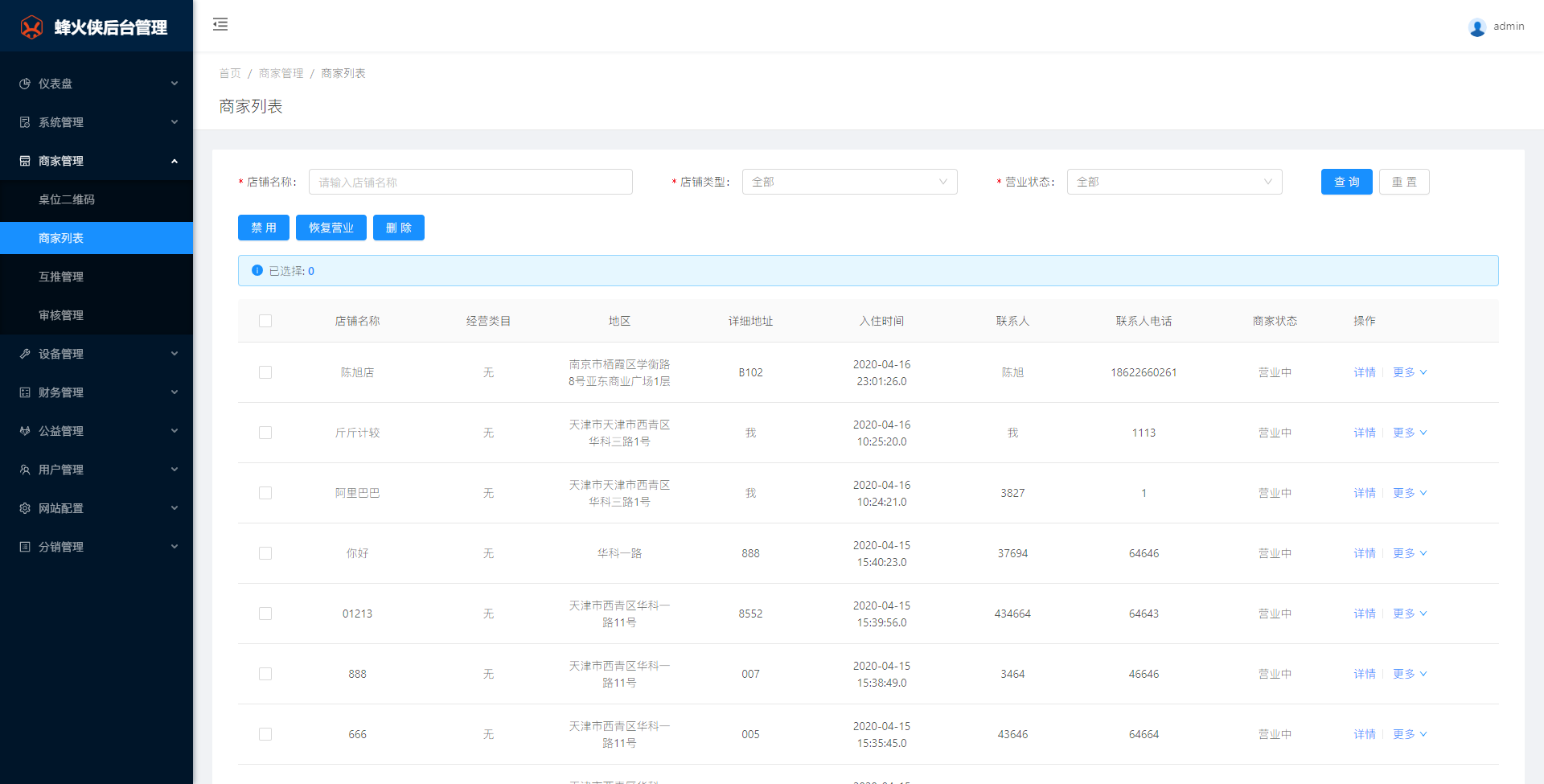Viewport: 1544px width, 784px height.
Task: Open 互推管理 submenu item
Action: [x=96, y=277]
